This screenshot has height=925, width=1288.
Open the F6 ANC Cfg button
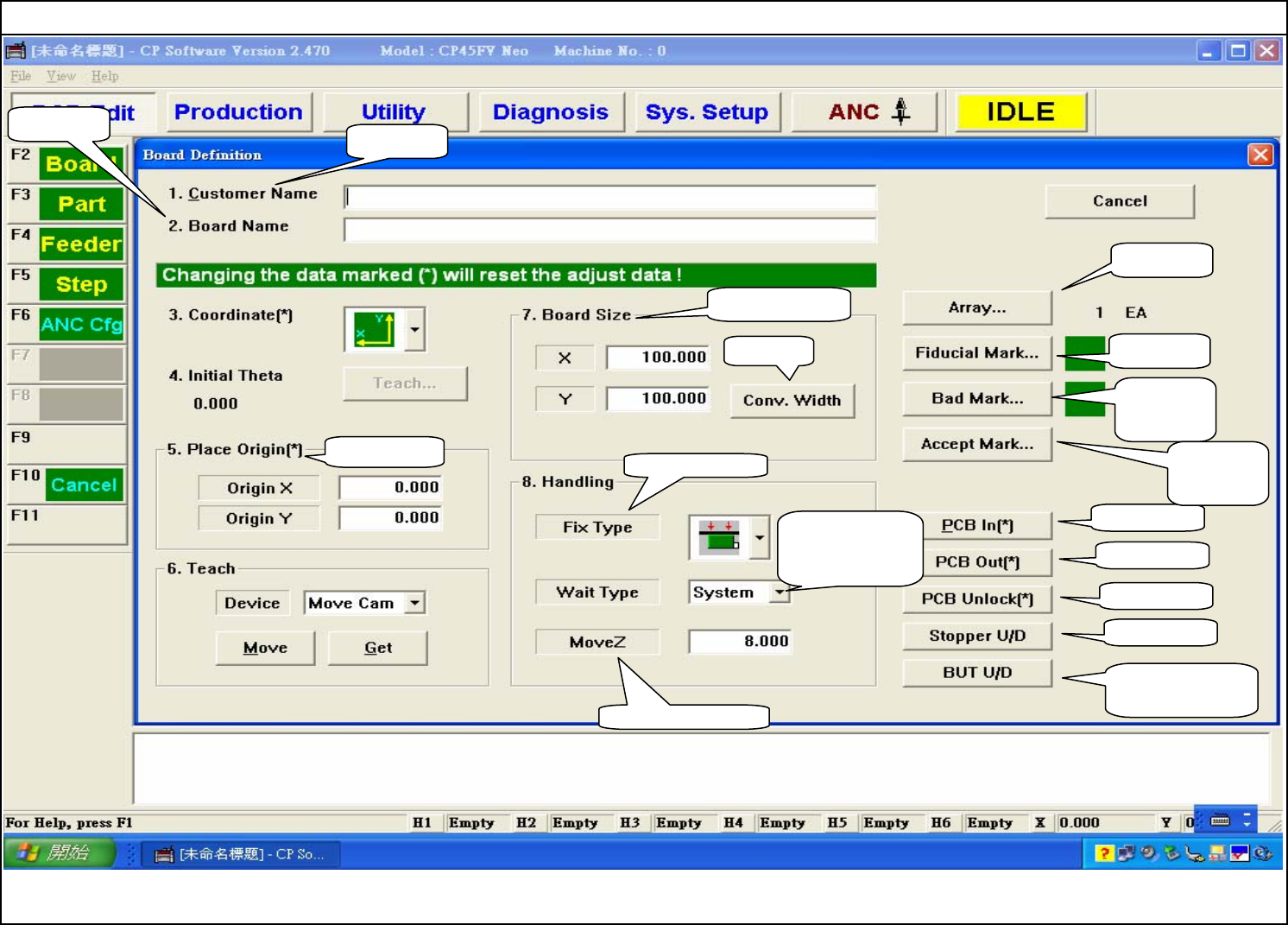click(81, 325)
